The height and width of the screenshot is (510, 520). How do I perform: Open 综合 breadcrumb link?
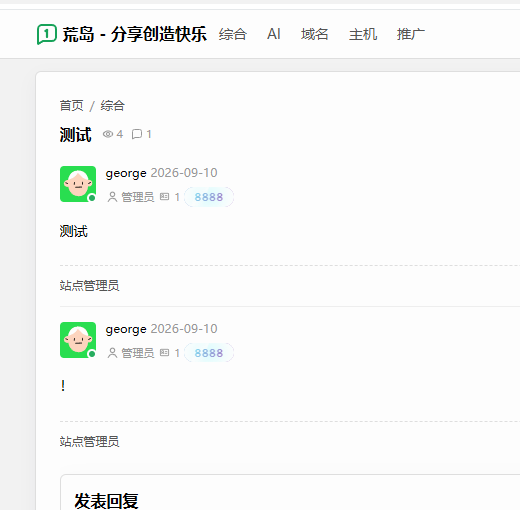click(x=112, y=106)
